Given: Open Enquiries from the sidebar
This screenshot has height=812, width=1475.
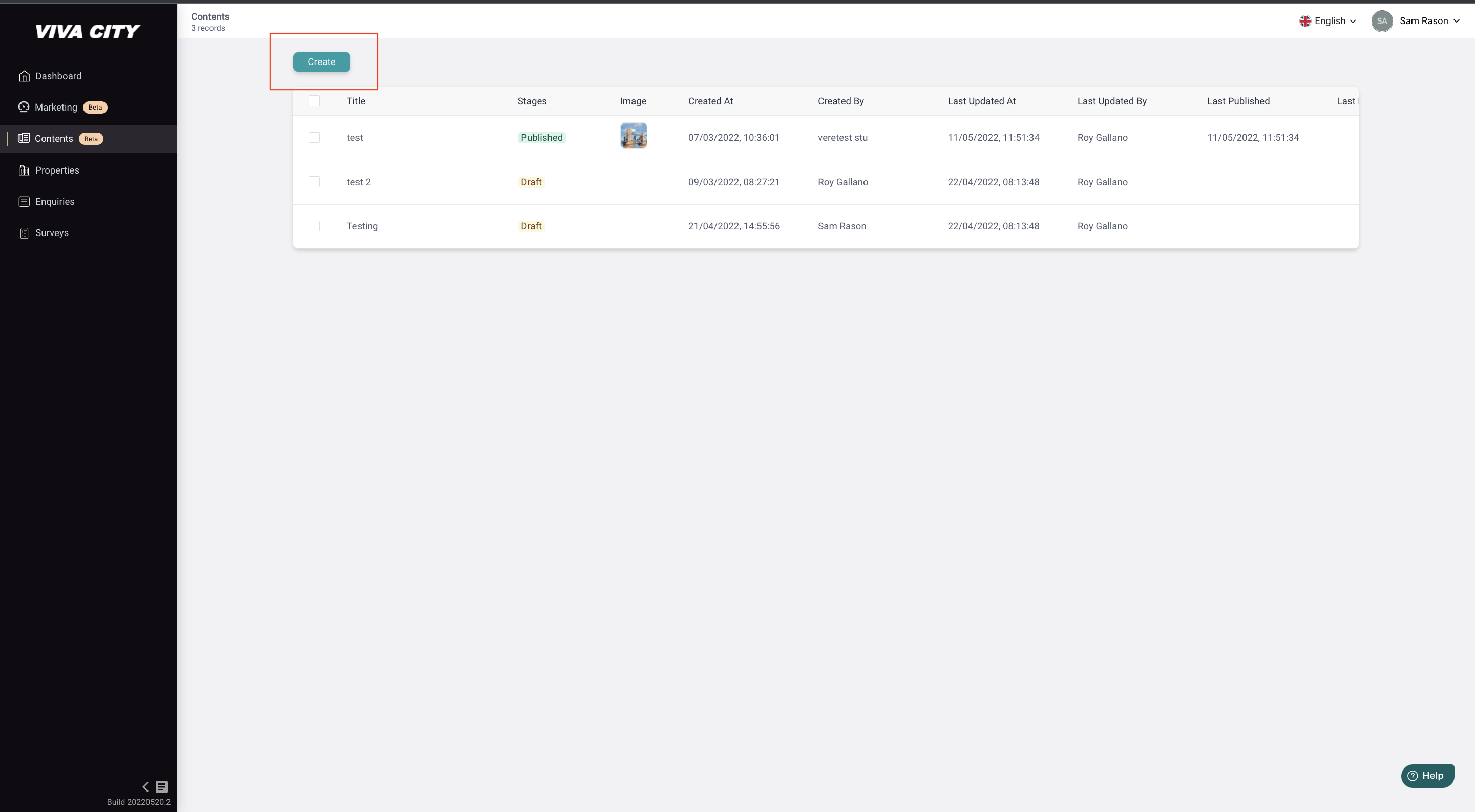Looking at the screenshot, I should point(54,201).
